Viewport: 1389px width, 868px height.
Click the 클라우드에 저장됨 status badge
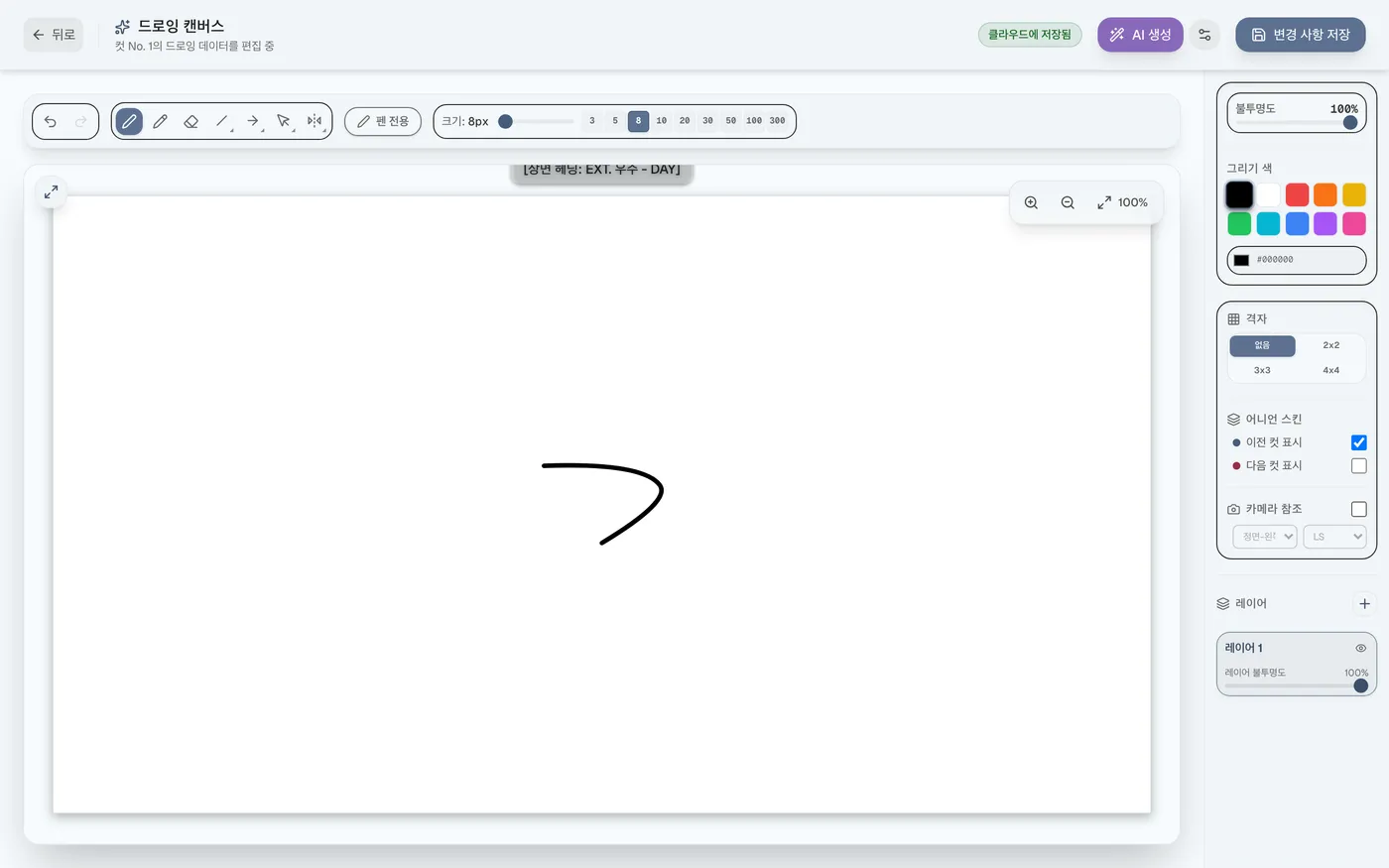point(1030,35)
